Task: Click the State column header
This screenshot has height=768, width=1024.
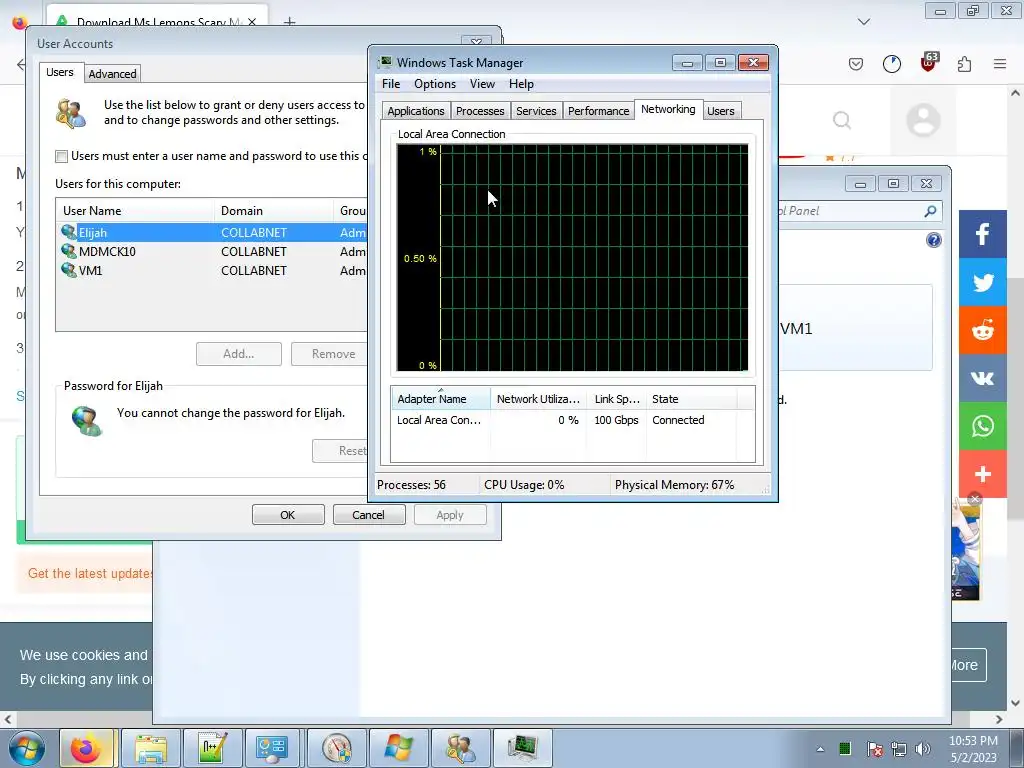Action: (x=692, y=398)
